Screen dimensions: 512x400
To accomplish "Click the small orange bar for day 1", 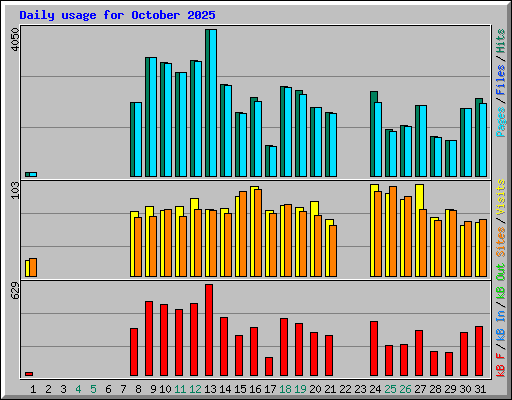I will tap(33, 267).
